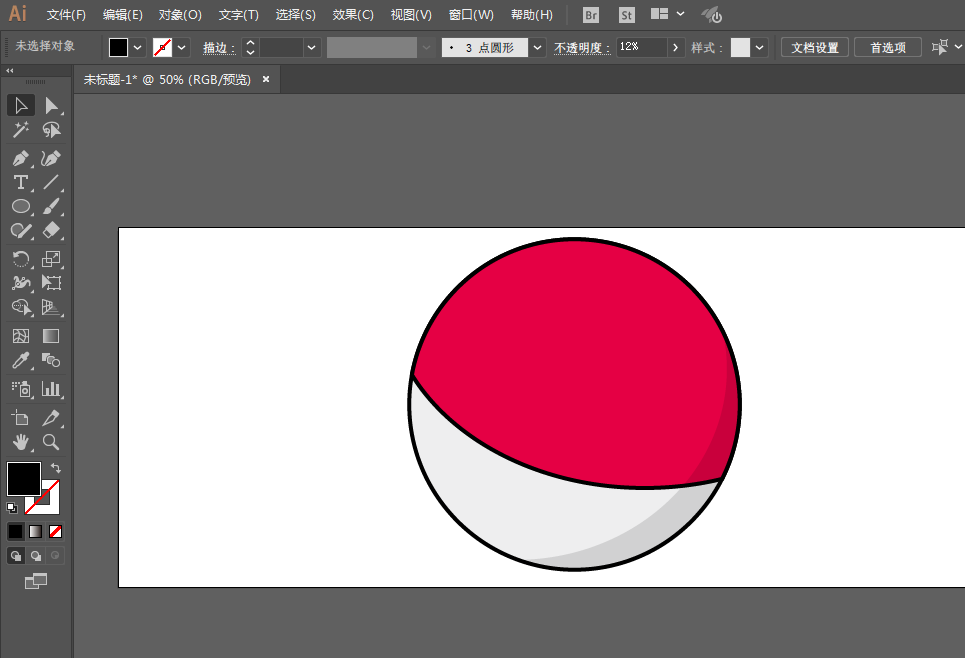Image resolution: width=965 pixels, height=658 pixels.
Task: Open the 对象(O) menu
Action: [180, 15]
